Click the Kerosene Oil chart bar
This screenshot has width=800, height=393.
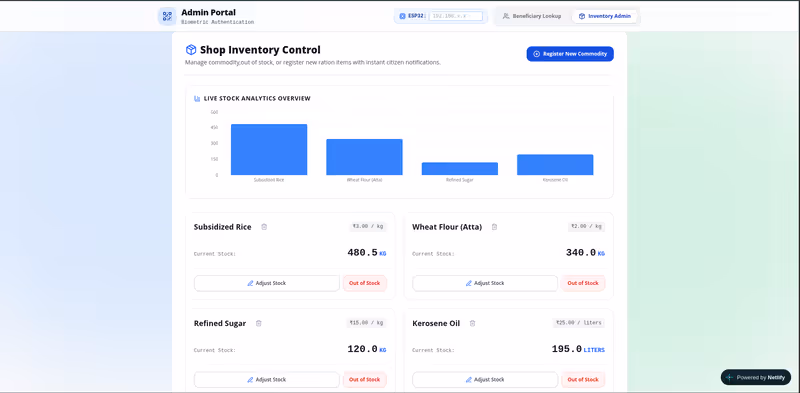tap(555, 165)
